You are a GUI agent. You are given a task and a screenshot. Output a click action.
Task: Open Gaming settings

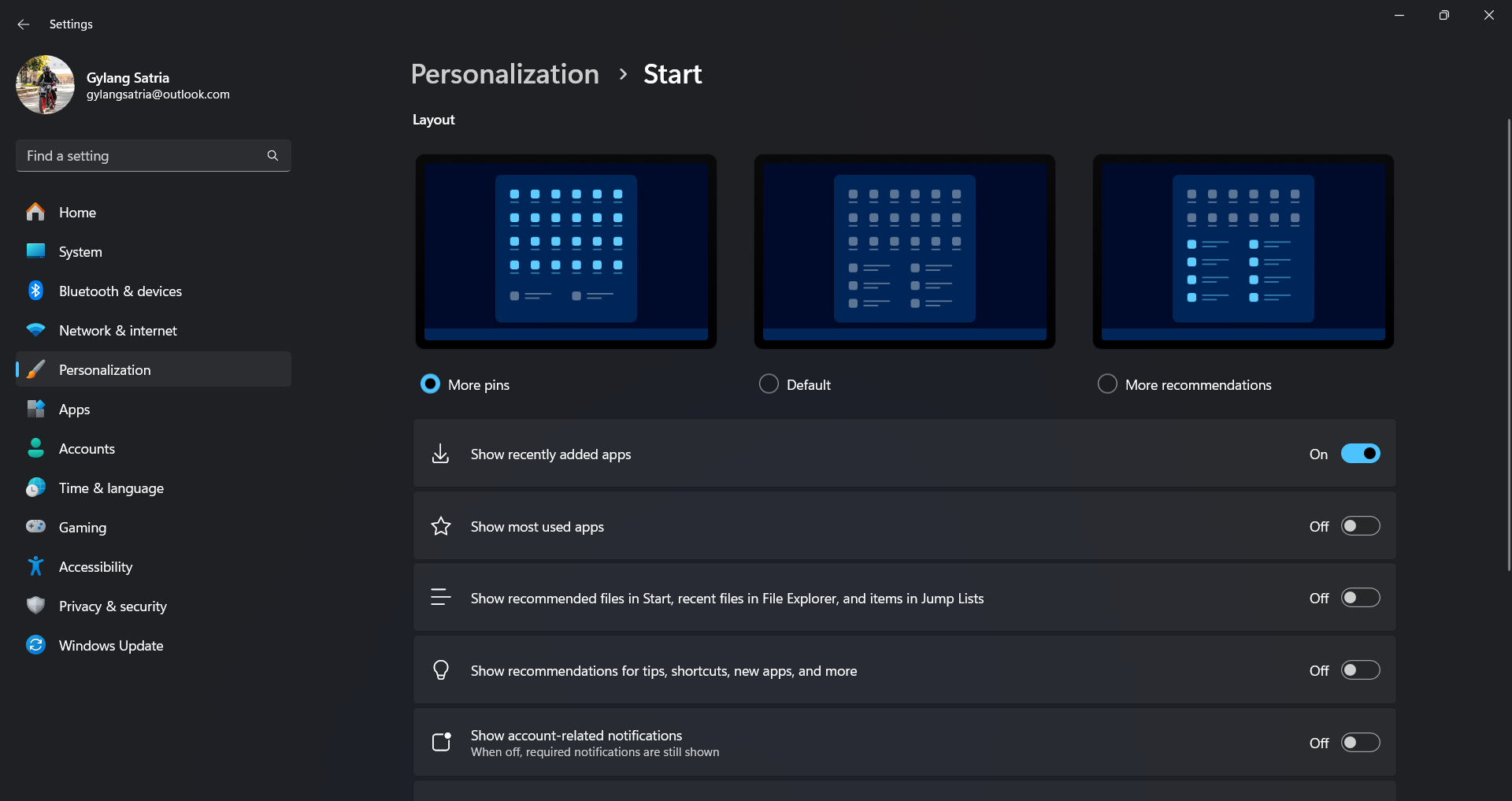coord(82,528)
